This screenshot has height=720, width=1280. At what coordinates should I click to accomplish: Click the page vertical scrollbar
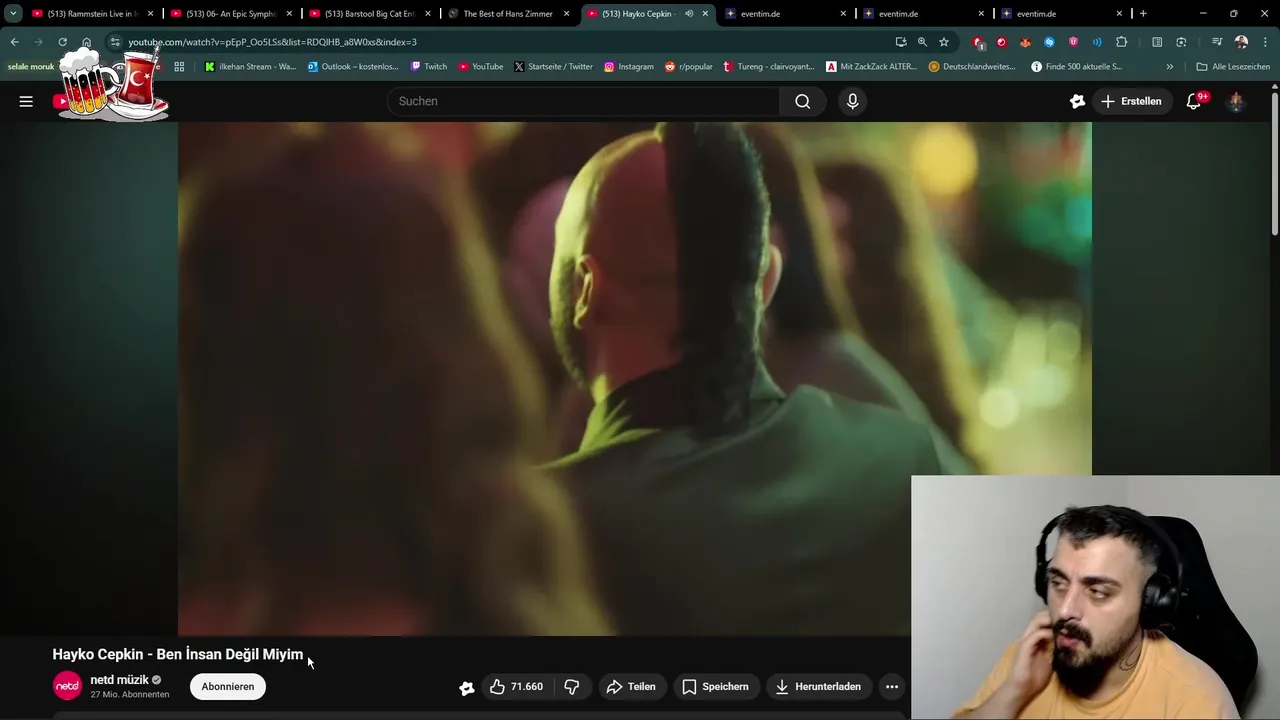point(1274,165)
